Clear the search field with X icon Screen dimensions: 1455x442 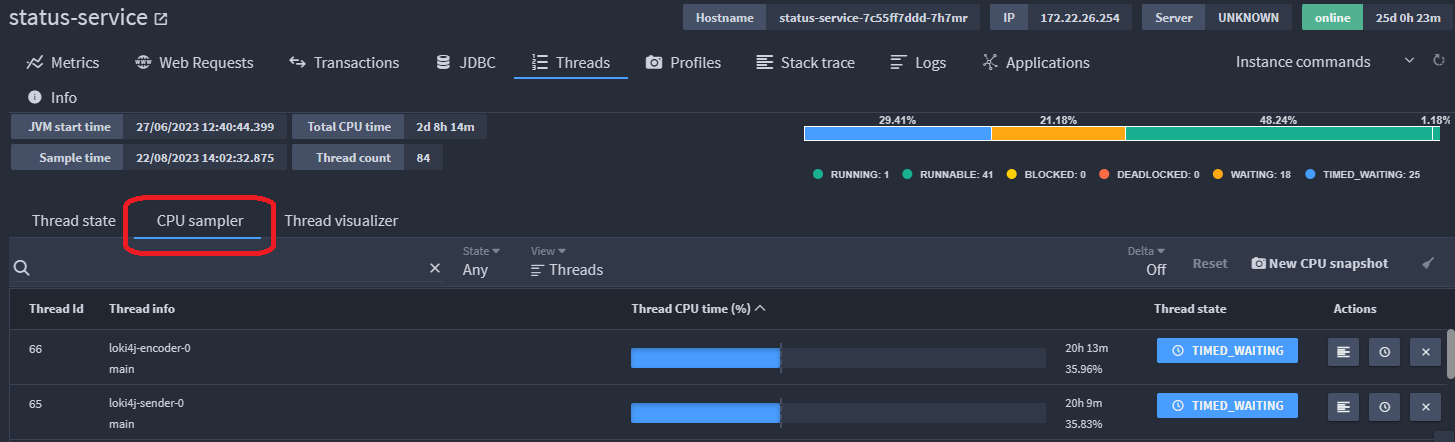coord(435,268)
